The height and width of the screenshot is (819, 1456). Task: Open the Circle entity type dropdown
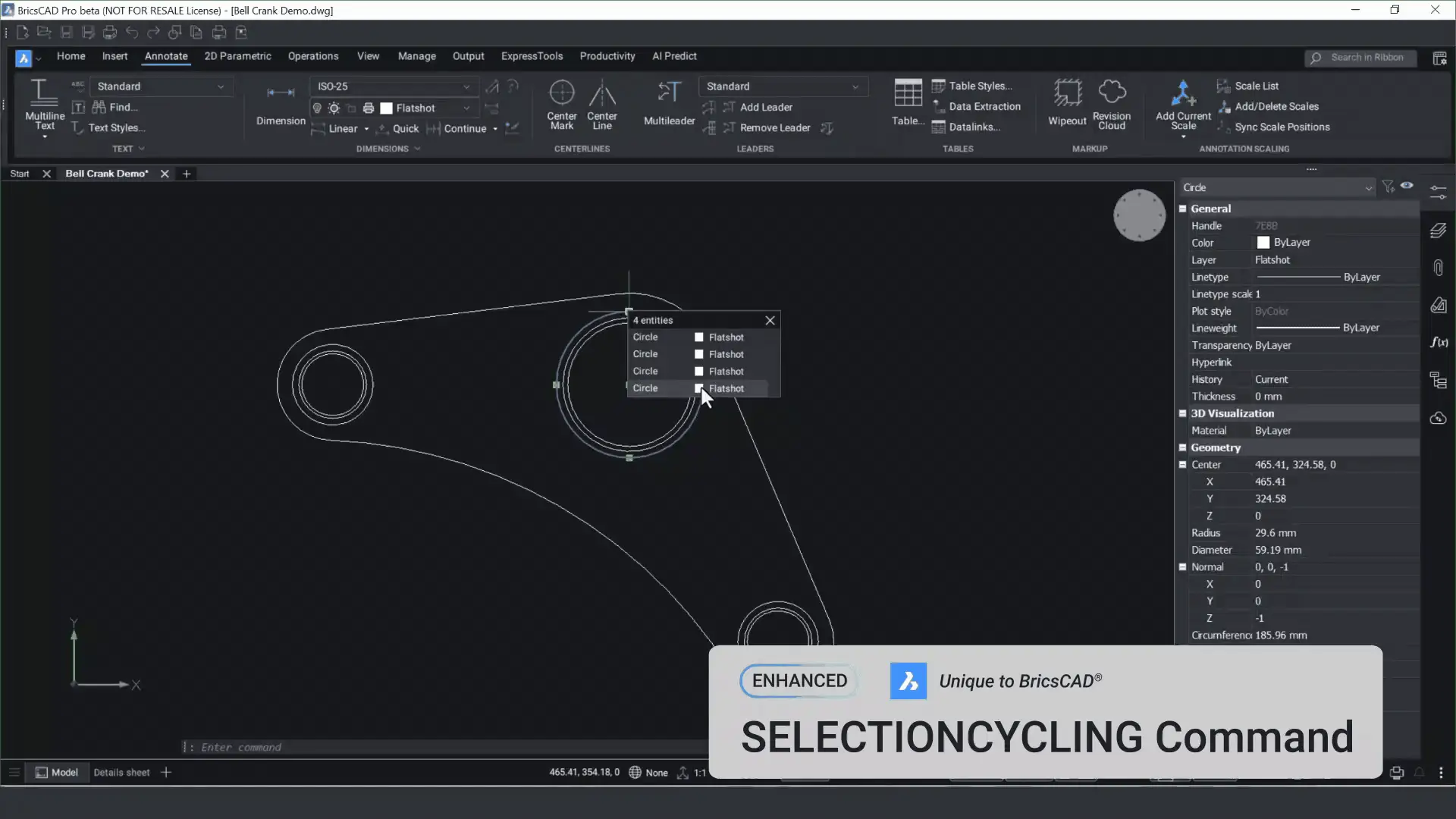(1368, 188)
